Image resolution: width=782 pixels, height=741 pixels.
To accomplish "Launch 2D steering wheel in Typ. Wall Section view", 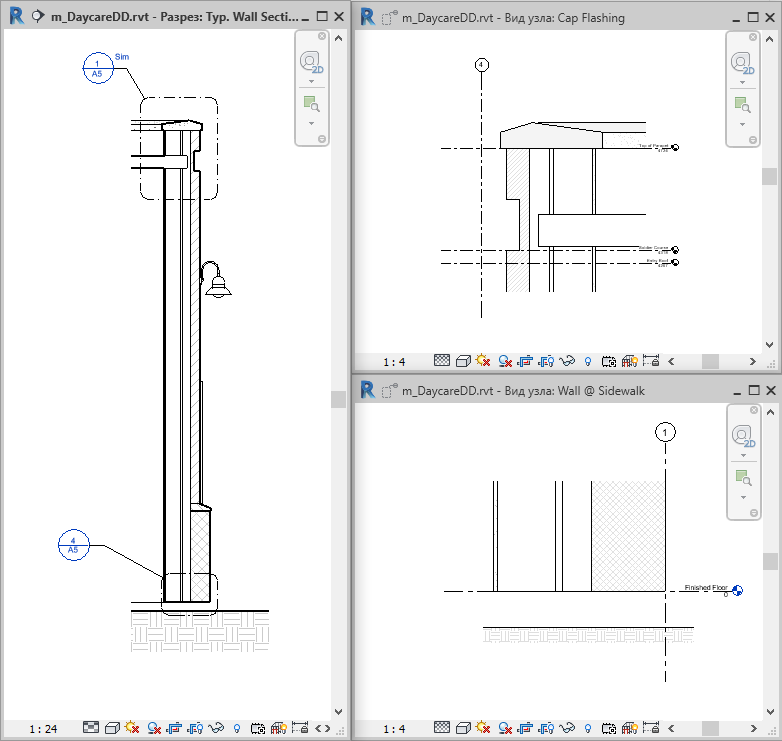I will point(312,63).
